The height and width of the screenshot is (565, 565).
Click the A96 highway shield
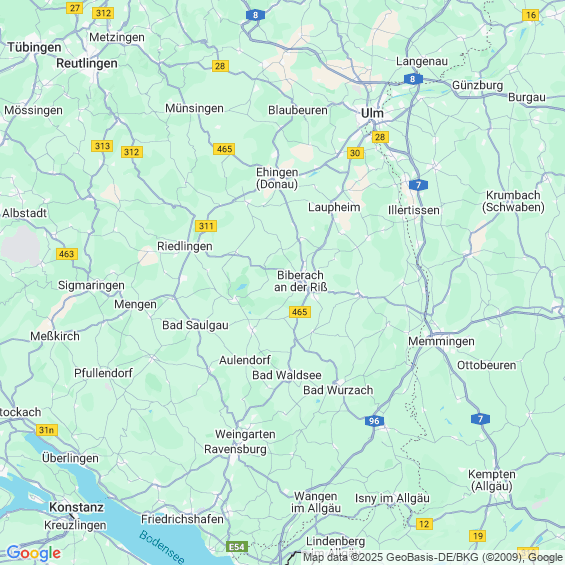[374, 421]
